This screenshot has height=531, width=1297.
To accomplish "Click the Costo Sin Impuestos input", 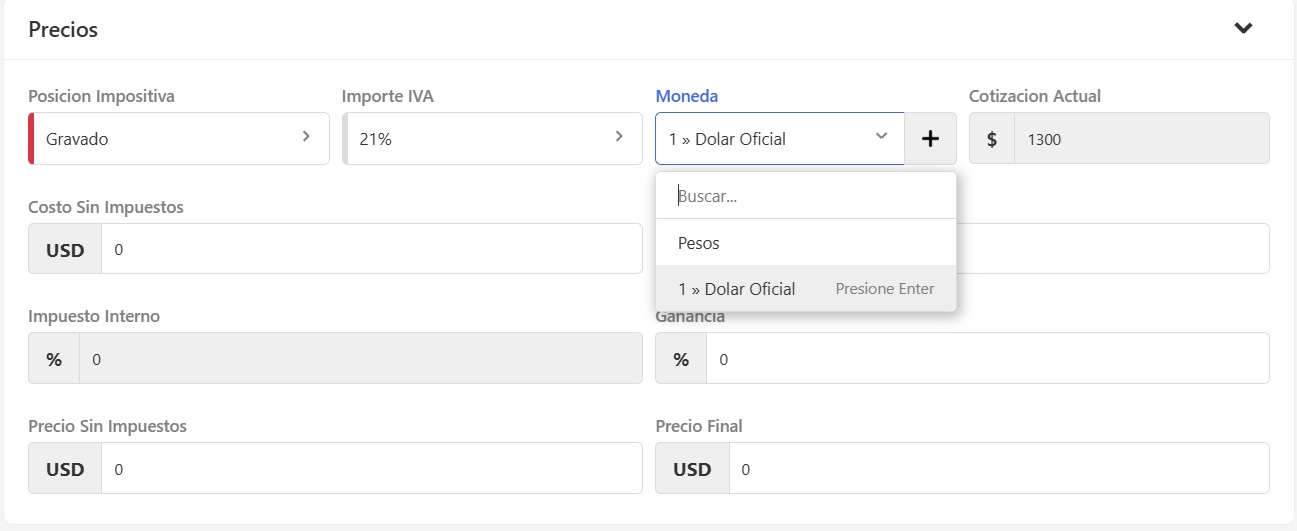I will 370,249.
